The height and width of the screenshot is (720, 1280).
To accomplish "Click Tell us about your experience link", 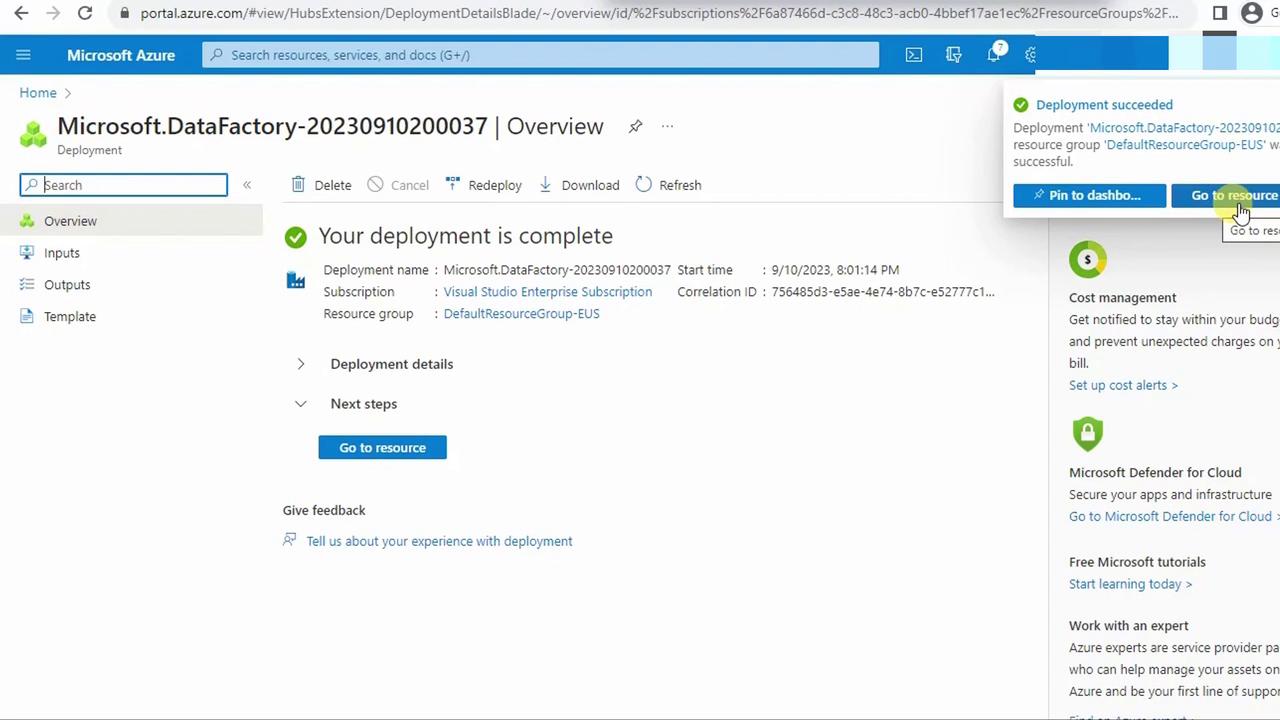I will [x=439, y=541].
